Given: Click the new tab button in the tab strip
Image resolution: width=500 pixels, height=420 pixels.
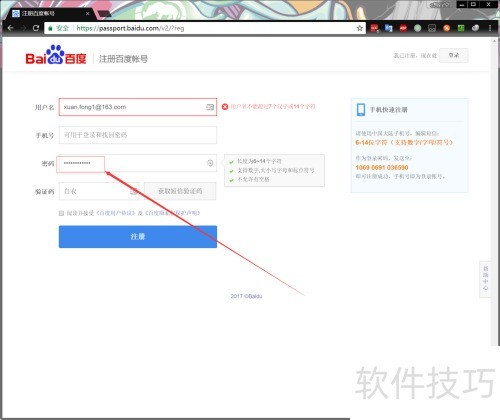Looking at the screenshot, I should click(104, 14).
